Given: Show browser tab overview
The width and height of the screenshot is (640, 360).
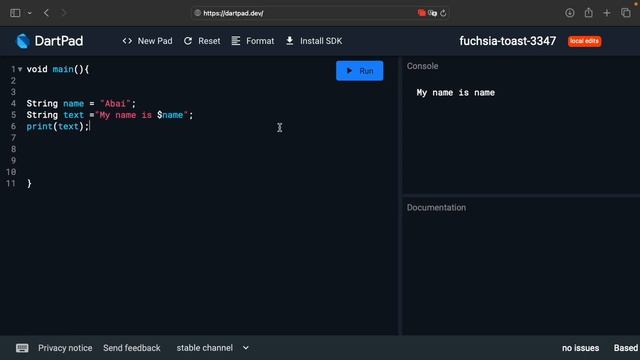Looking at the screenshot, I should pyautogui.click(x=626, y=13).
